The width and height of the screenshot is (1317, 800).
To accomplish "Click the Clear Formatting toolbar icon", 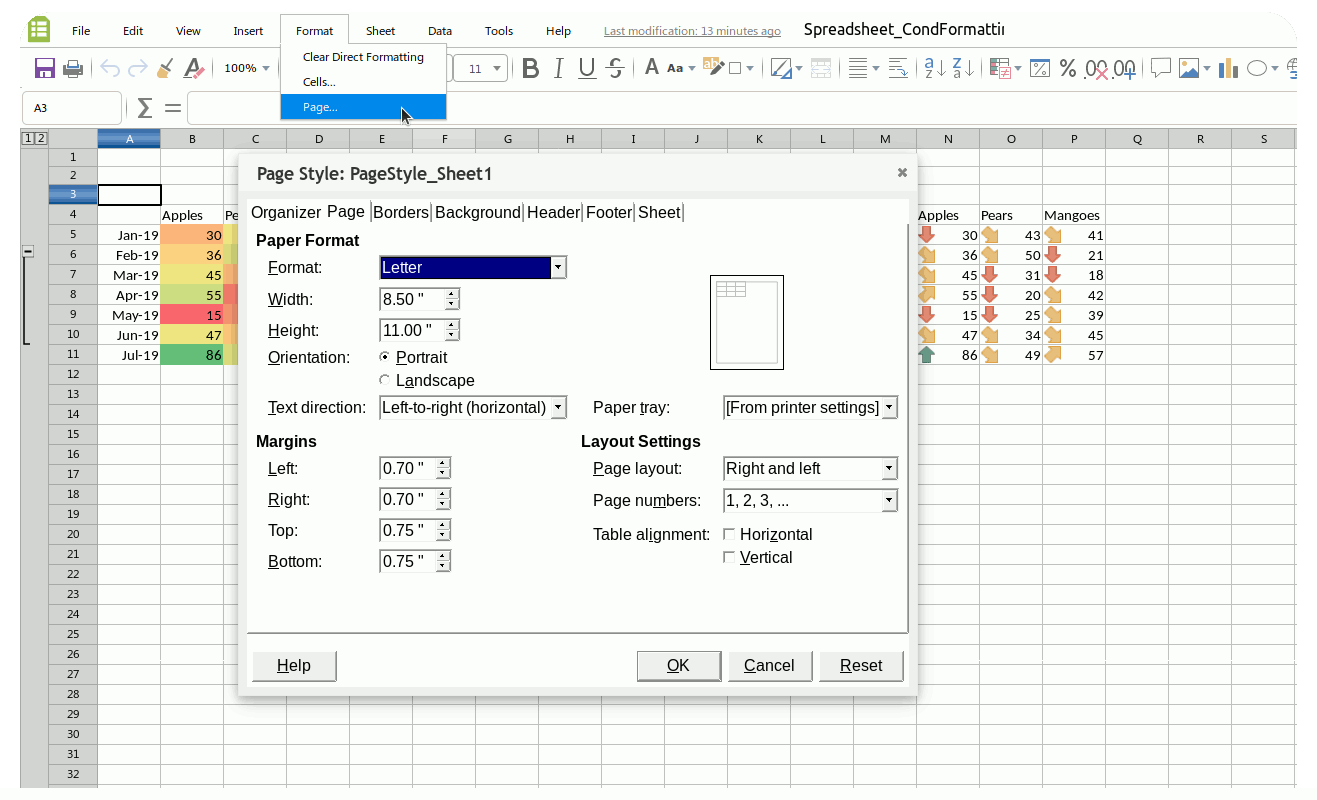I will coord(193,68).
